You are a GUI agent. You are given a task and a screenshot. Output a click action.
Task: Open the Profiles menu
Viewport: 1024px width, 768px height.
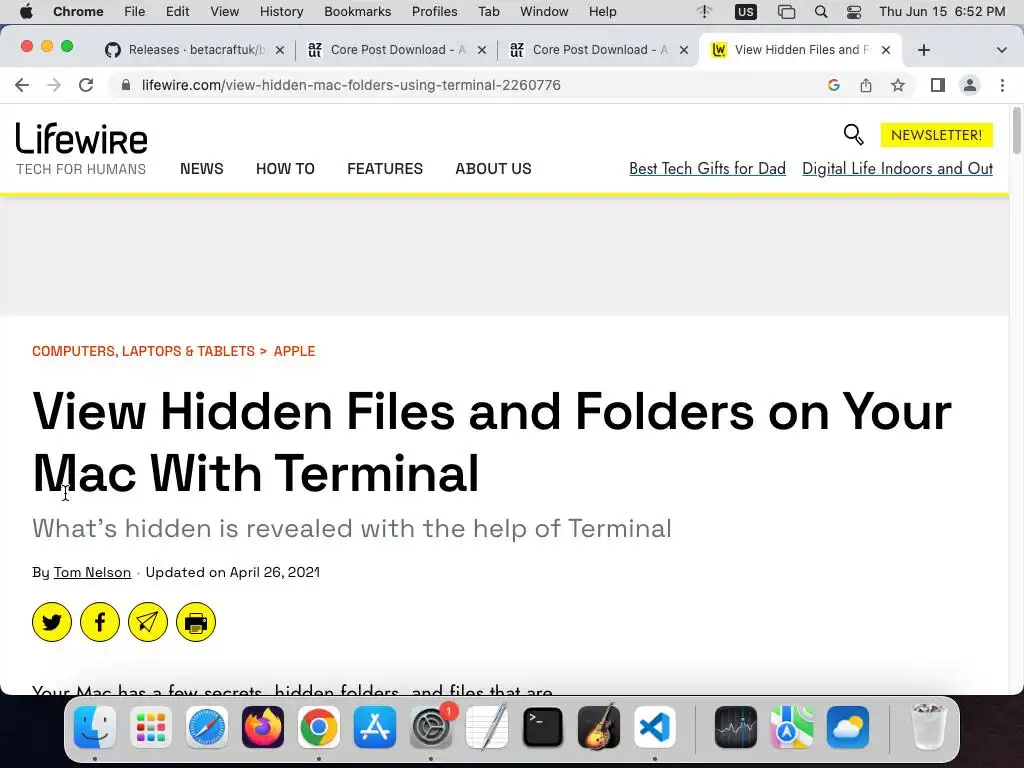(434, 12)
